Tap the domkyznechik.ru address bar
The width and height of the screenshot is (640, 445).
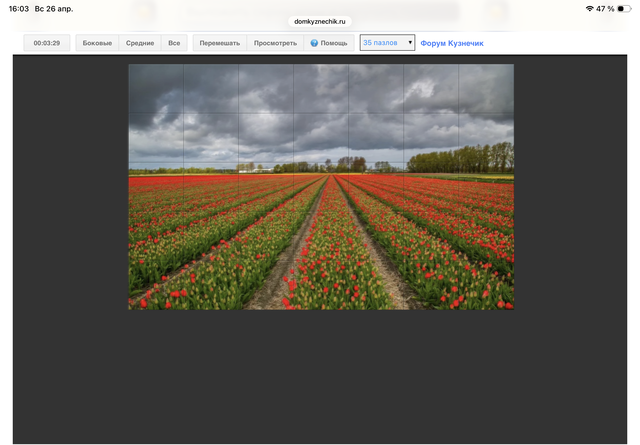320,21
